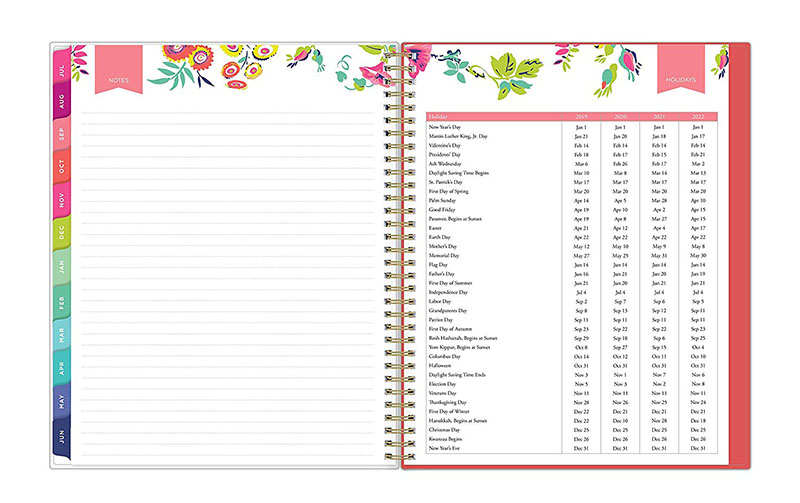Click the first blank line on Notes page
The image size is (800, 503).
click(230, 113)
